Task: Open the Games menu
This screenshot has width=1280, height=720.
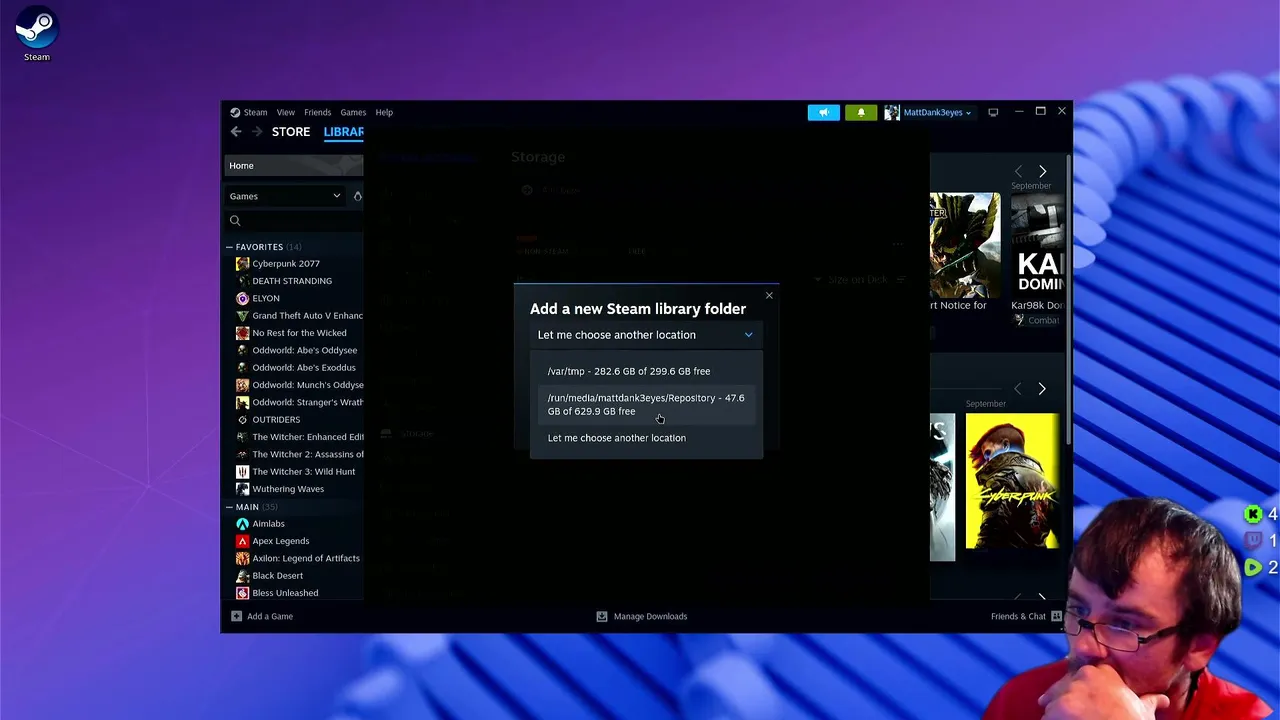Action: pos(353,112)
